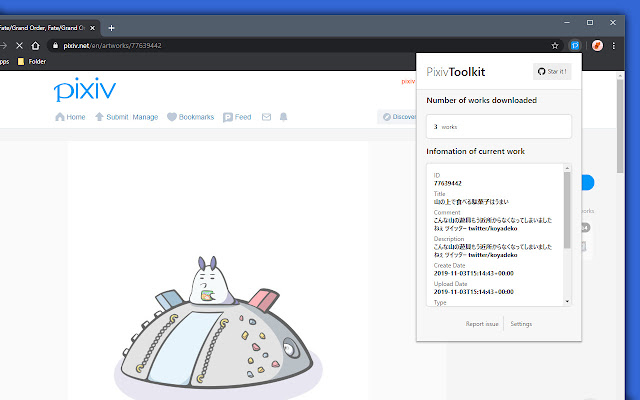Open the pixiv Bookmarks page
640x400 pixels.
(190, 117)
